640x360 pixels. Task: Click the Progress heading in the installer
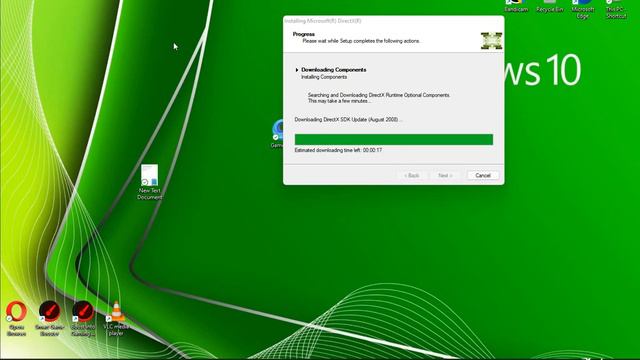304,34
